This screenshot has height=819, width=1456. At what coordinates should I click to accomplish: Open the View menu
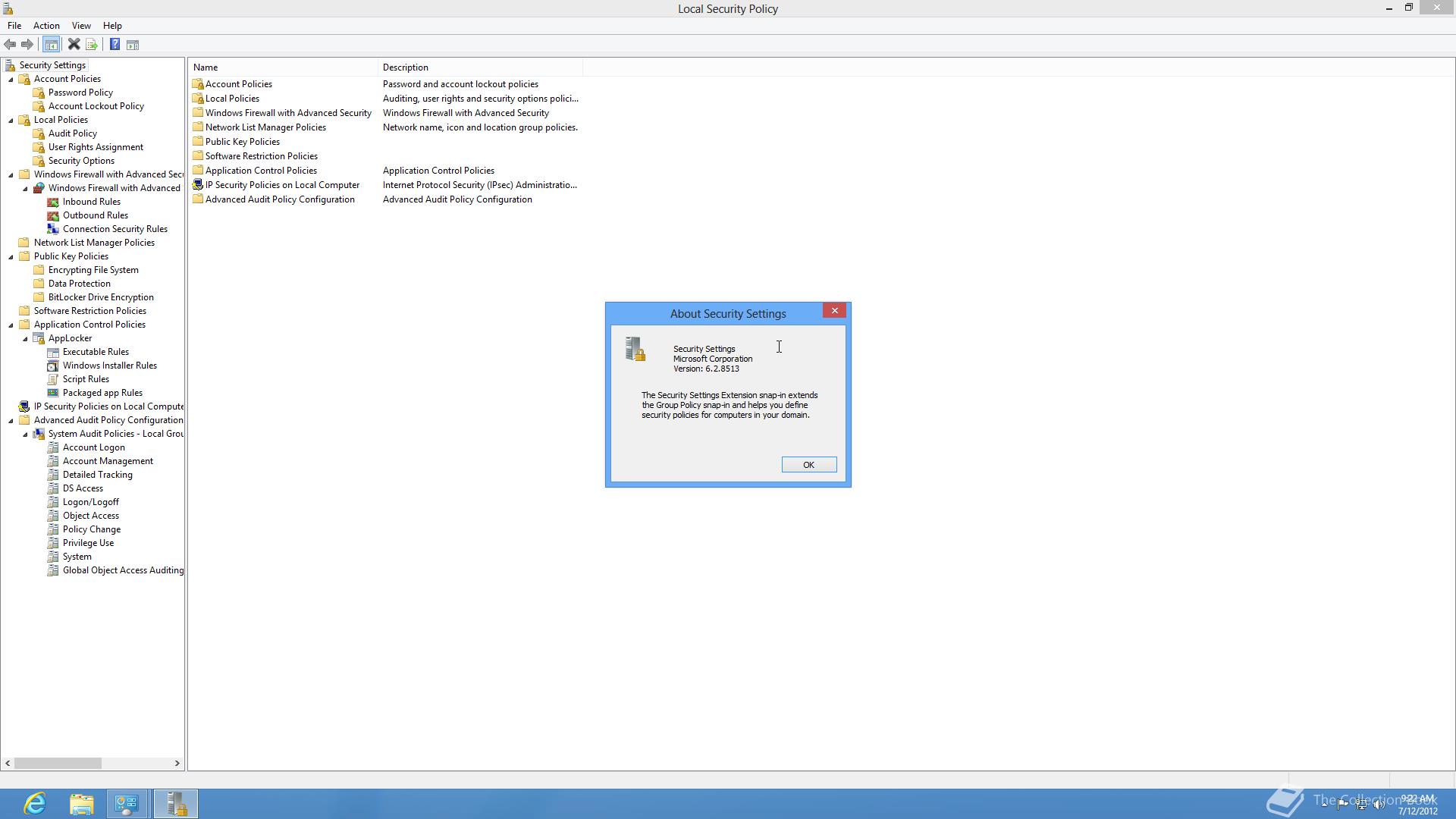coord(81,26)
